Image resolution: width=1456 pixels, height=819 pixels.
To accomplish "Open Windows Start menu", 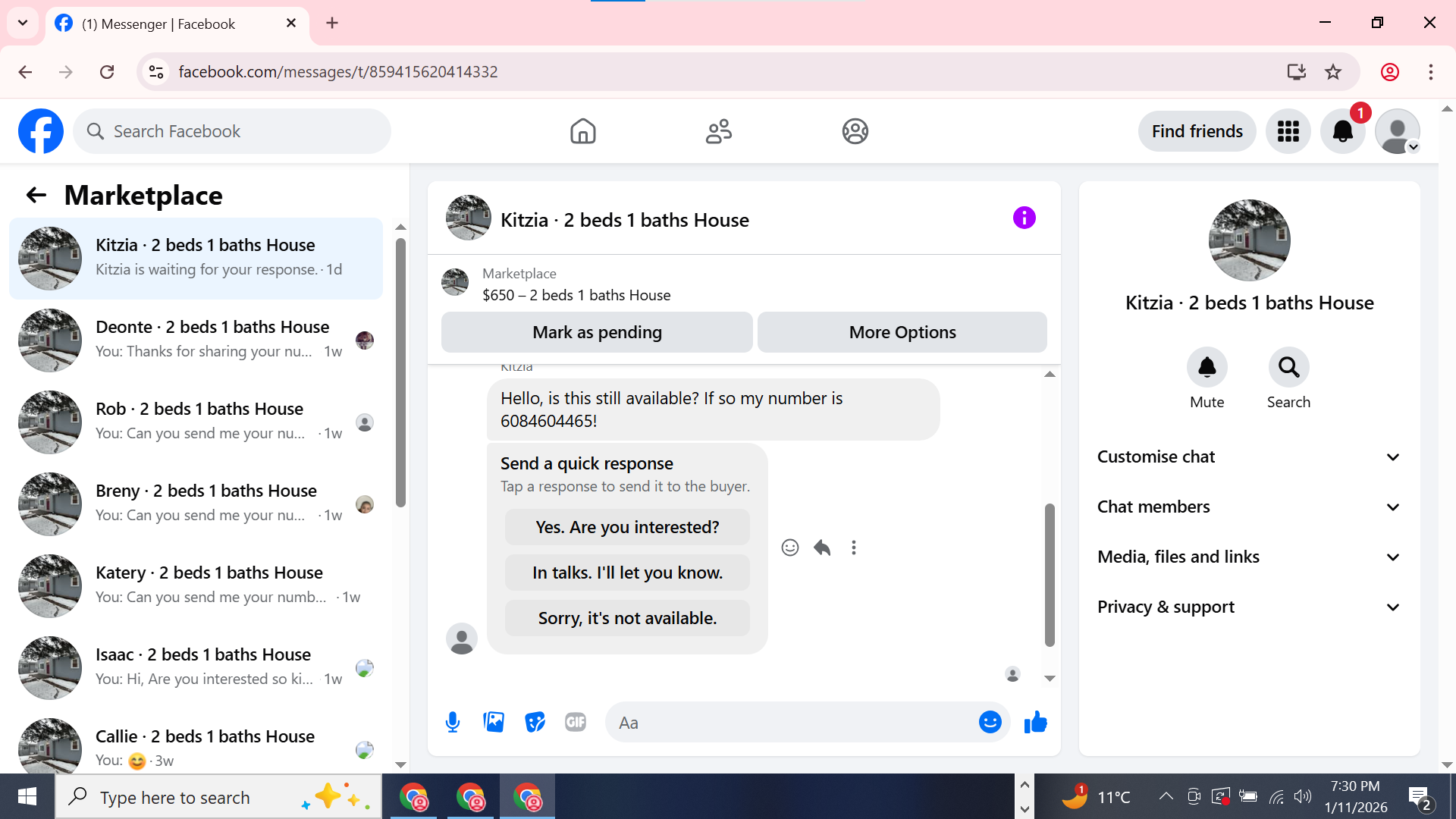I will (x=27, y=796).
